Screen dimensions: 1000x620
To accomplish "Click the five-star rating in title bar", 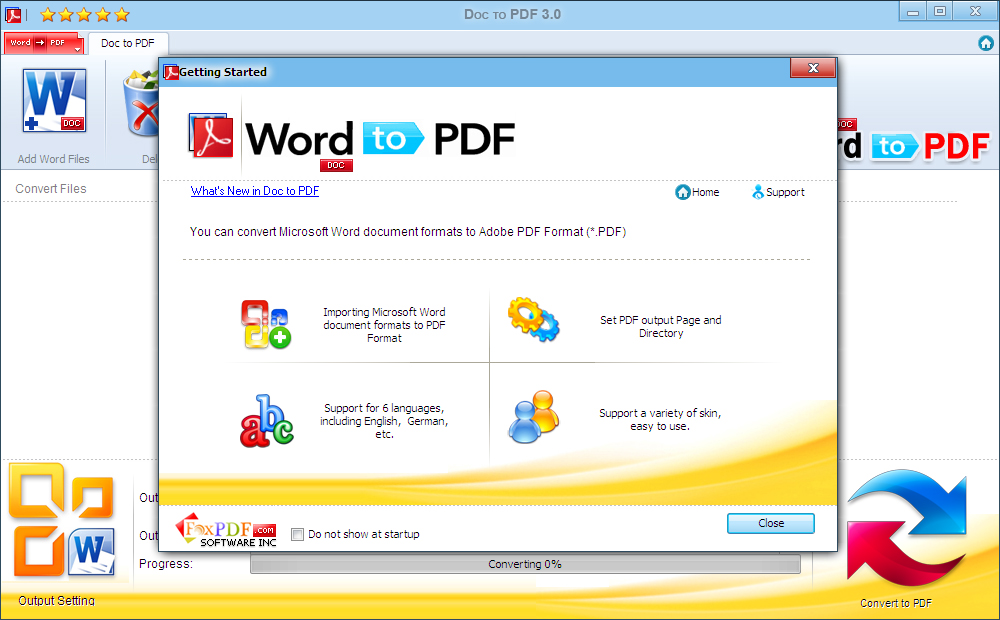I will (84, 14).
